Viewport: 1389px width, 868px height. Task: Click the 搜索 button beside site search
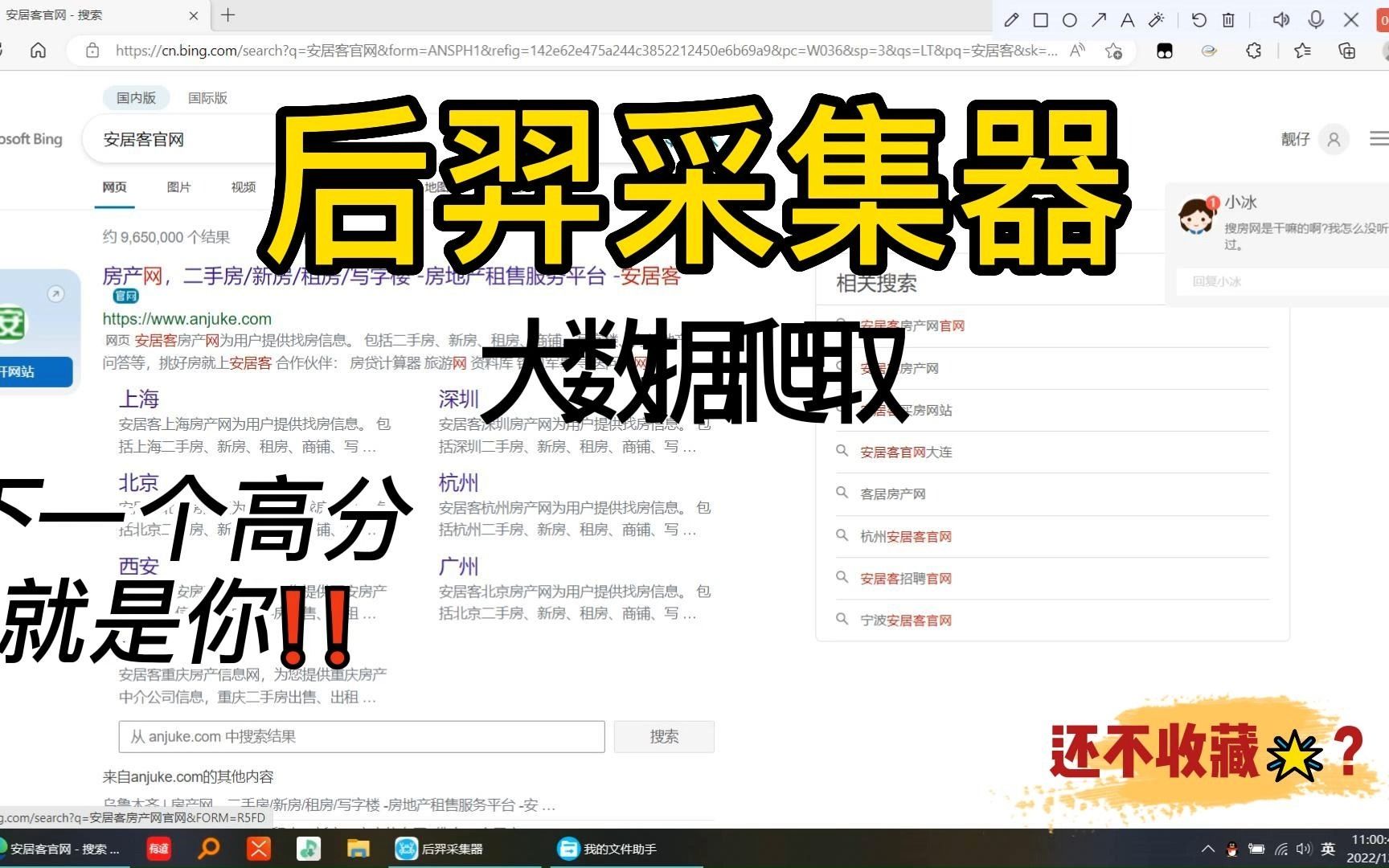point(664,736)
